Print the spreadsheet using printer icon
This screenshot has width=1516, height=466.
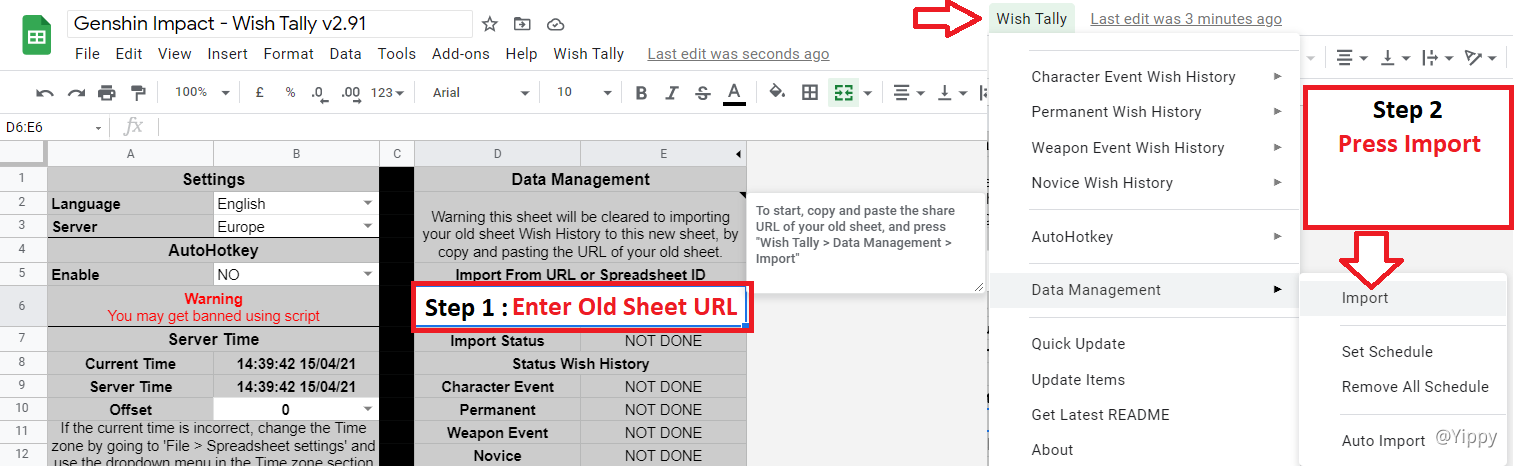click(x=107, y=93)
